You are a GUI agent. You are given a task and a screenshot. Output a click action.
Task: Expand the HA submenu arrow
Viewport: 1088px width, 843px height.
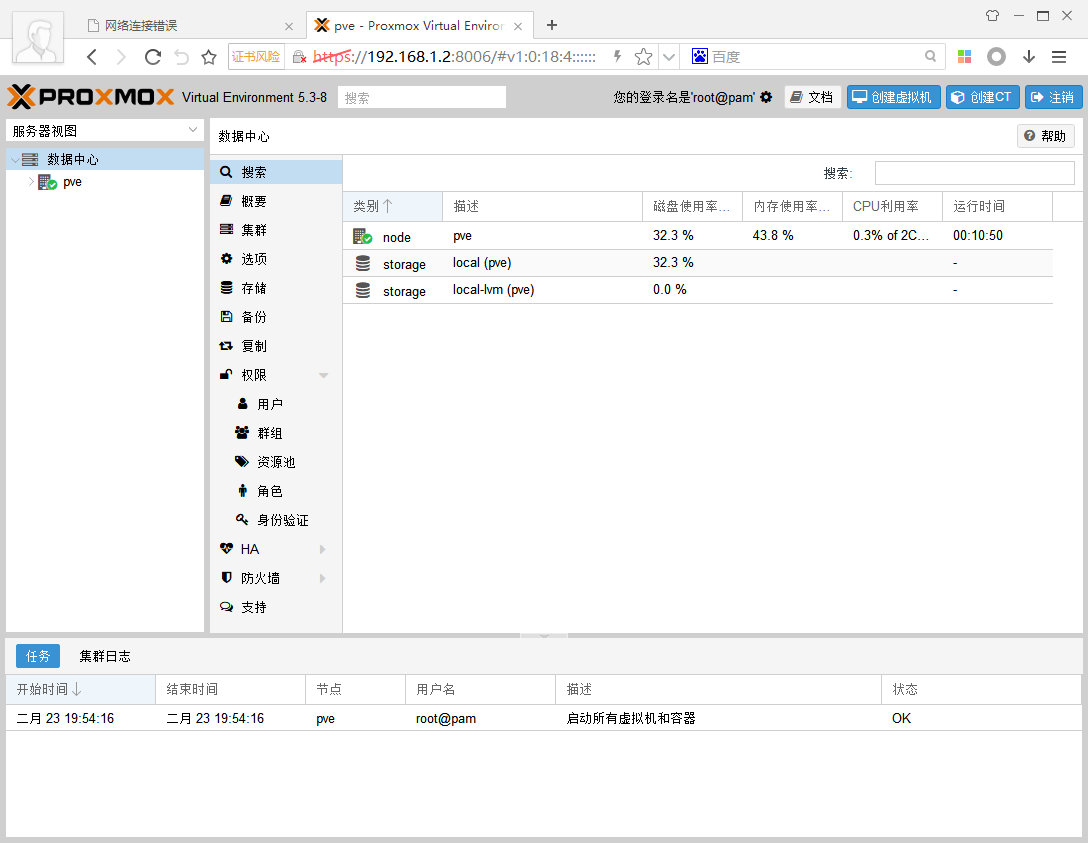(x=322, y=549)
